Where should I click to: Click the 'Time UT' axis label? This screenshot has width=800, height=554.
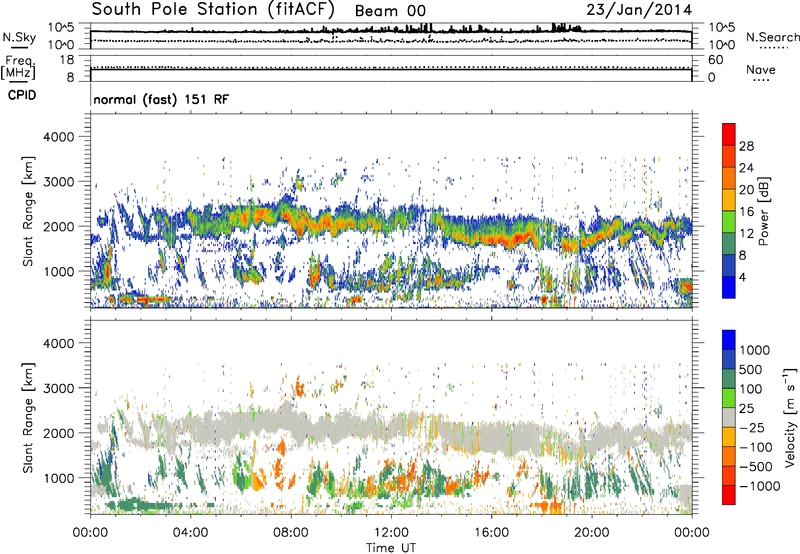391,548
